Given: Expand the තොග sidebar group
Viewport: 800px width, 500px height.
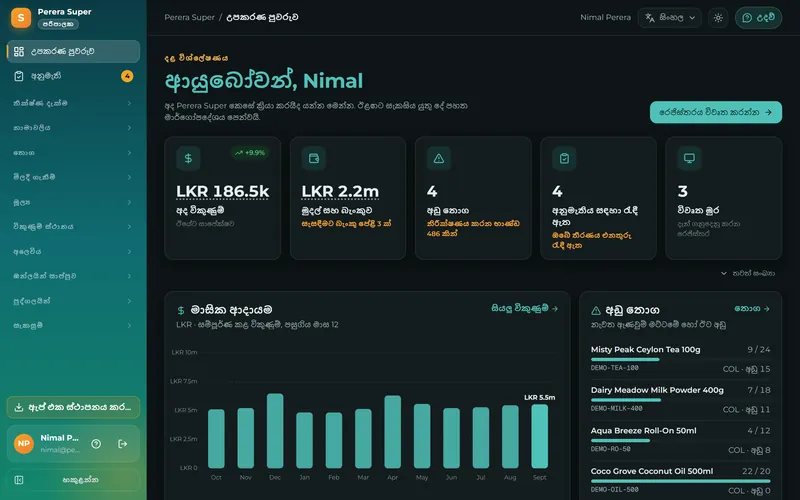Looking at the screenshot, I should click(x=73, y=153).
